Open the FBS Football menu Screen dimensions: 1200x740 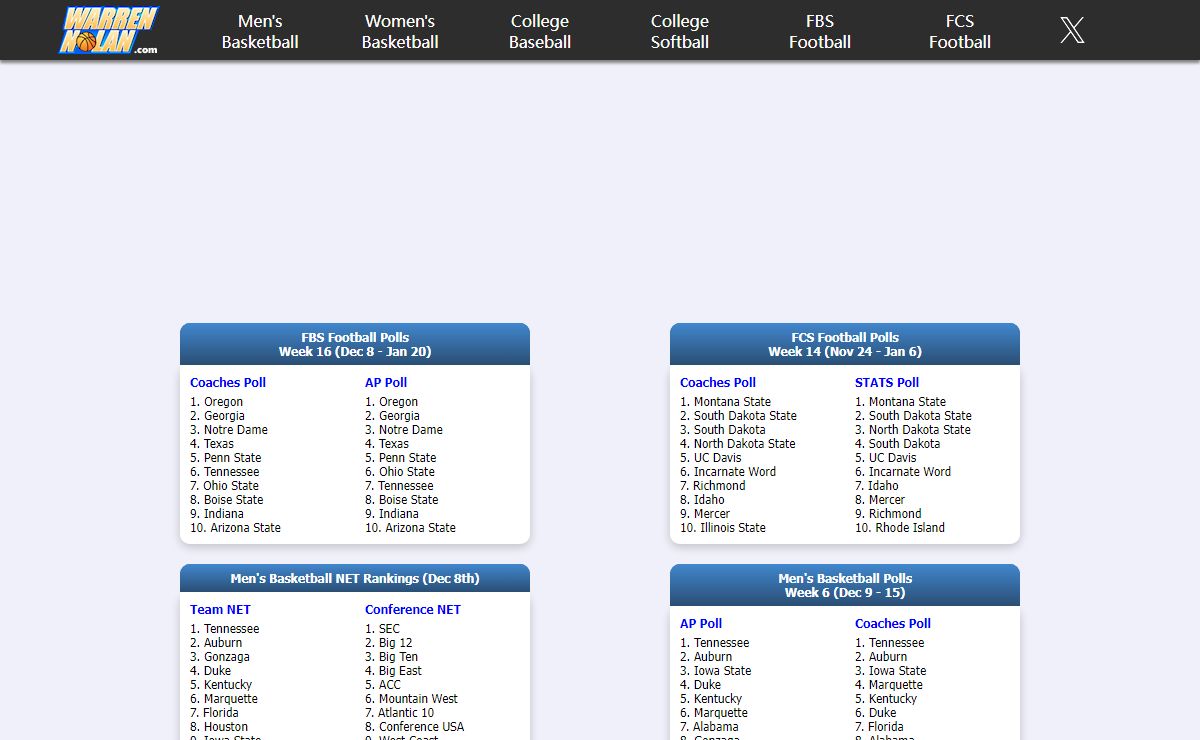820,31
